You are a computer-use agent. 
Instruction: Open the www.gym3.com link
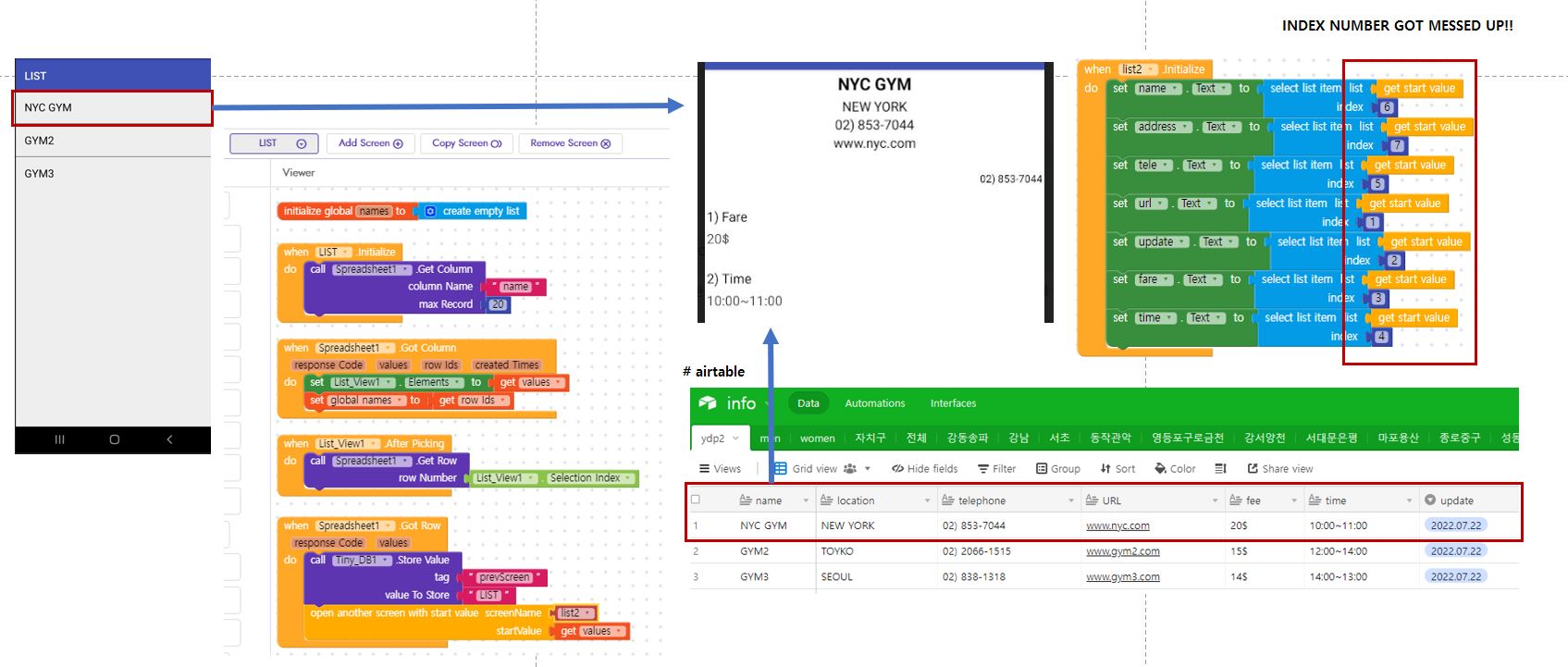1122,577
